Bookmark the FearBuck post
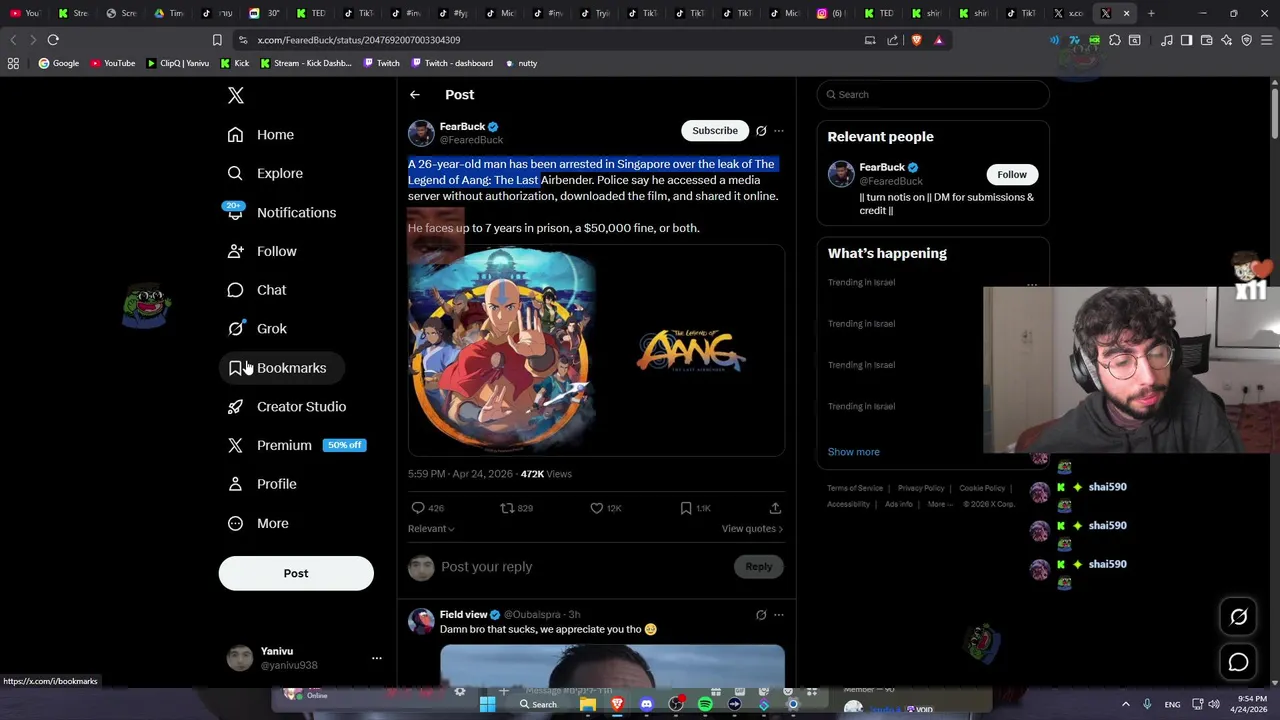Image resolution: width=1280 pixels, height=720 pixels. click(686, 508)
